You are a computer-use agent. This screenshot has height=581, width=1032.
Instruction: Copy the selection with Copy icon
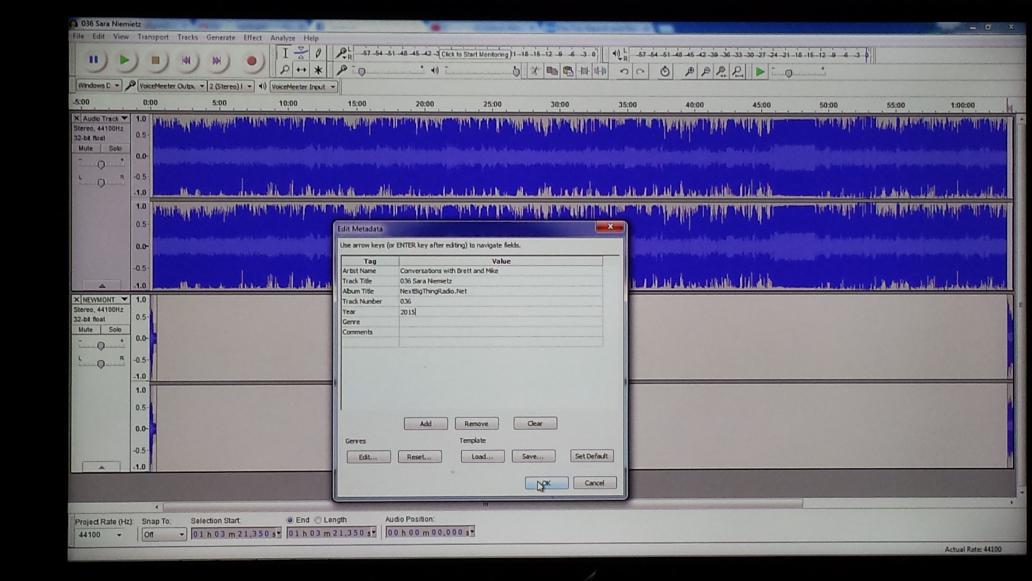[x=552, y=70]
